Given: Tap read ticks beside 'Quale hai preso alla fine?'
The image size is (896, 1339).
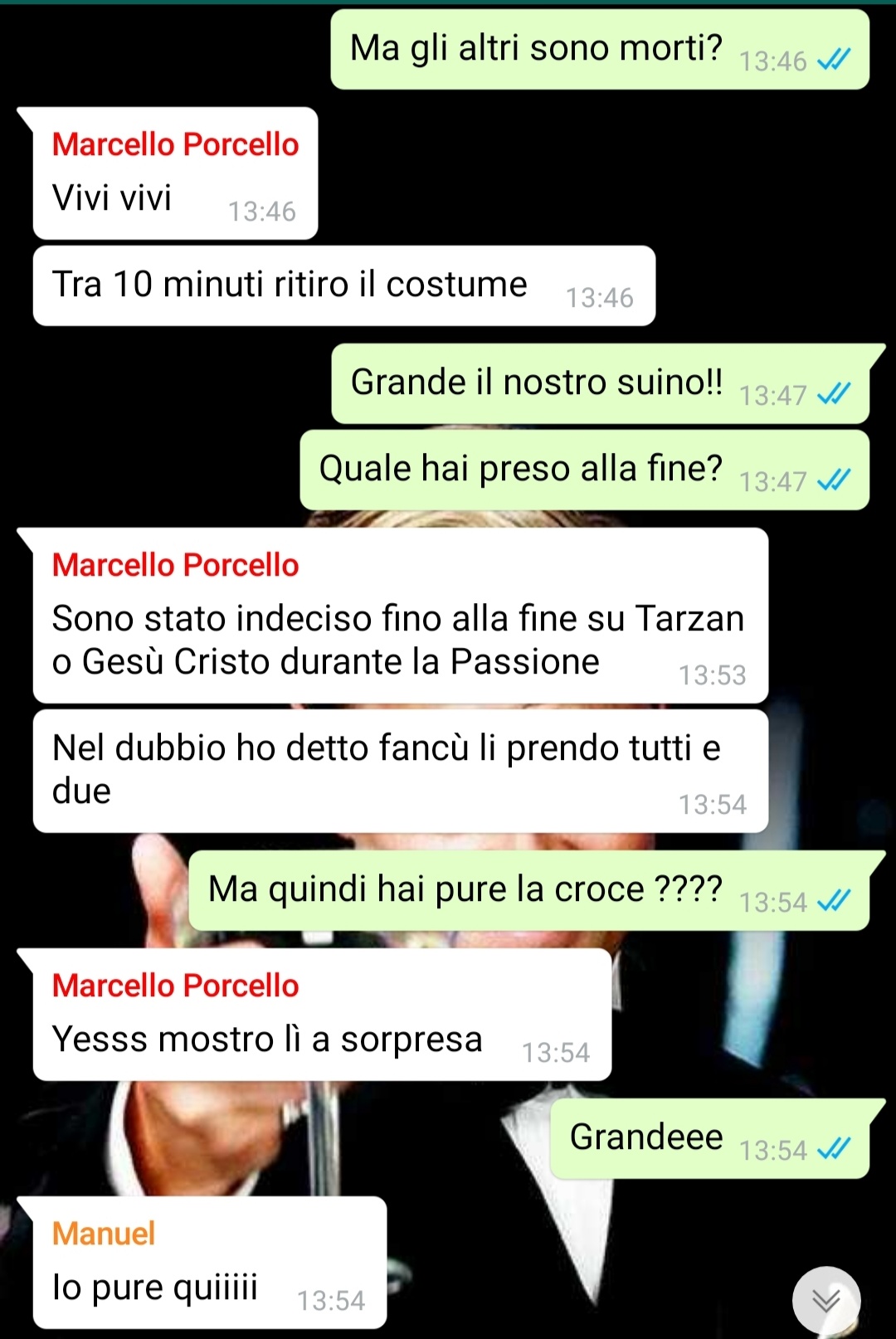Looking at the screenshot, I should pyautogui.click(x=834, y=480).
